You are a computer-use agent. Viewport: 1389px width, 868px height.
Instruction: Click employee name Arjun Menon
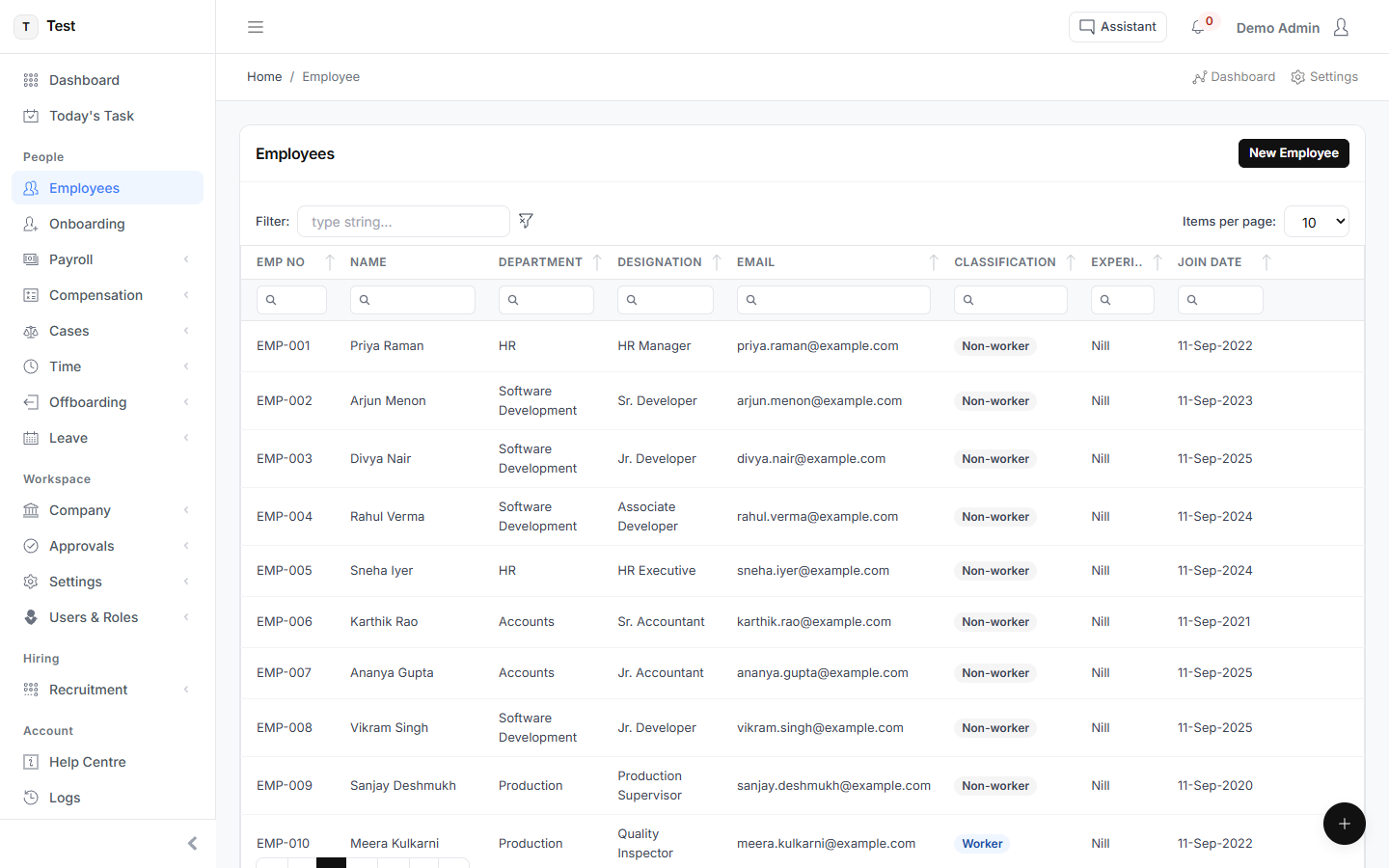(x=388, y=401)
